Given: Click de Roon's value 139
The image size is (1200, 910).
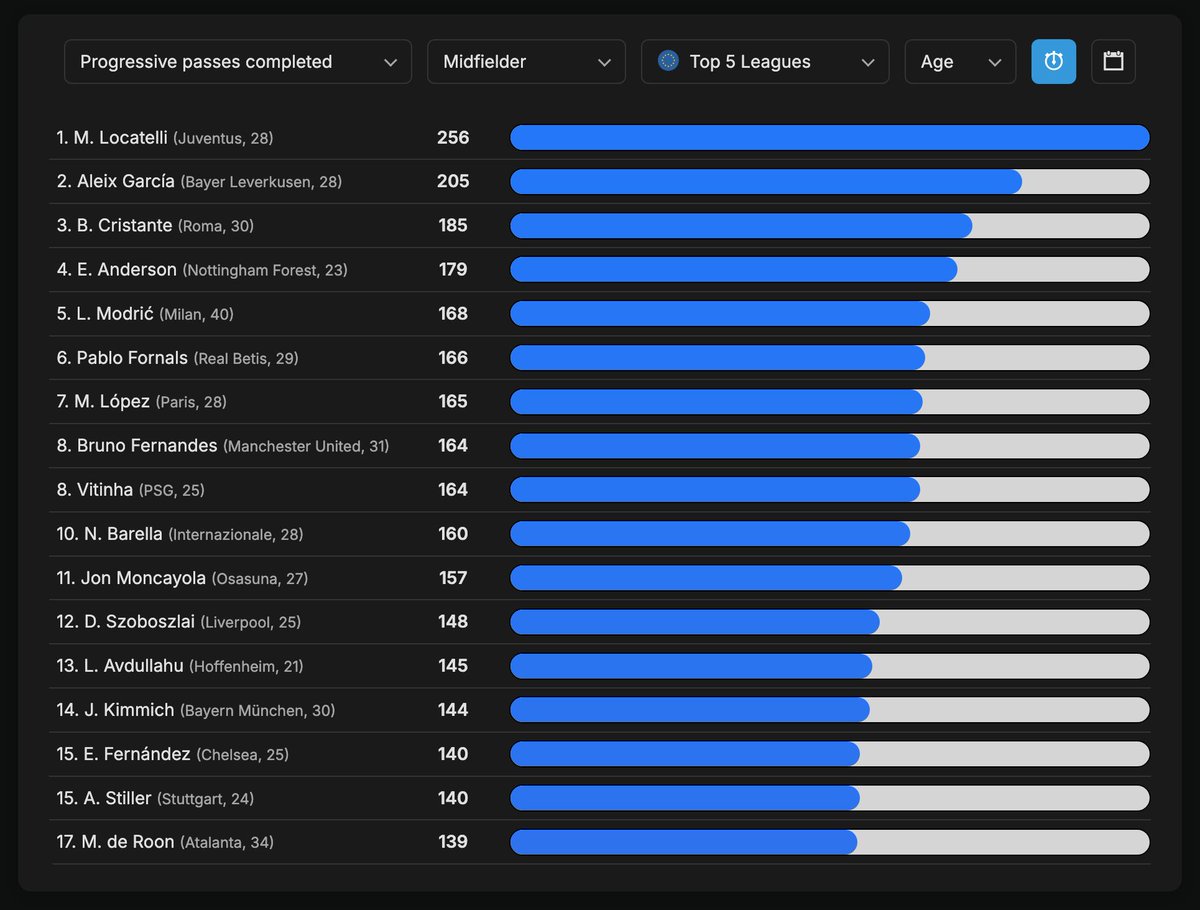Looking at the screenshot, I should pyautogui.click(x=453, y=842).
